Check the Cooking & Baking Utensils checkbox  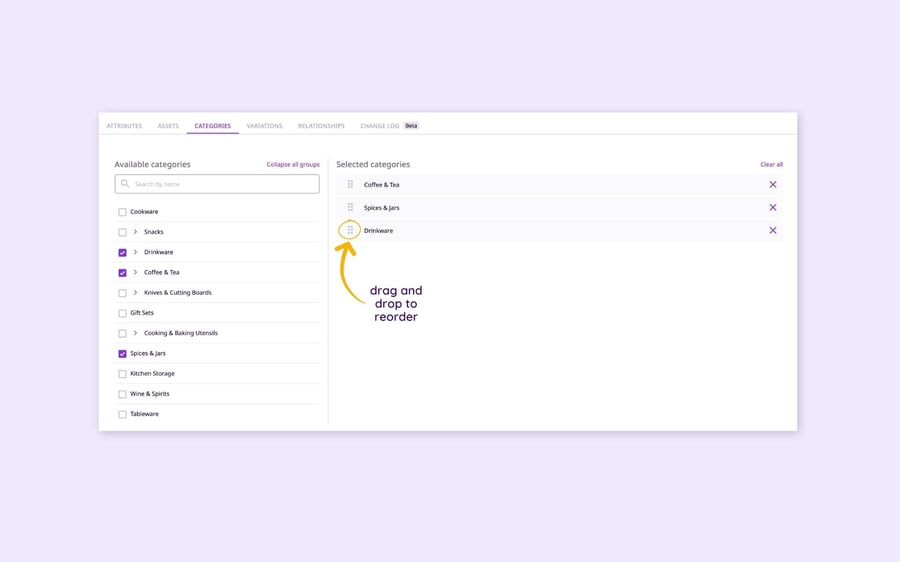(x=122, y=334)
